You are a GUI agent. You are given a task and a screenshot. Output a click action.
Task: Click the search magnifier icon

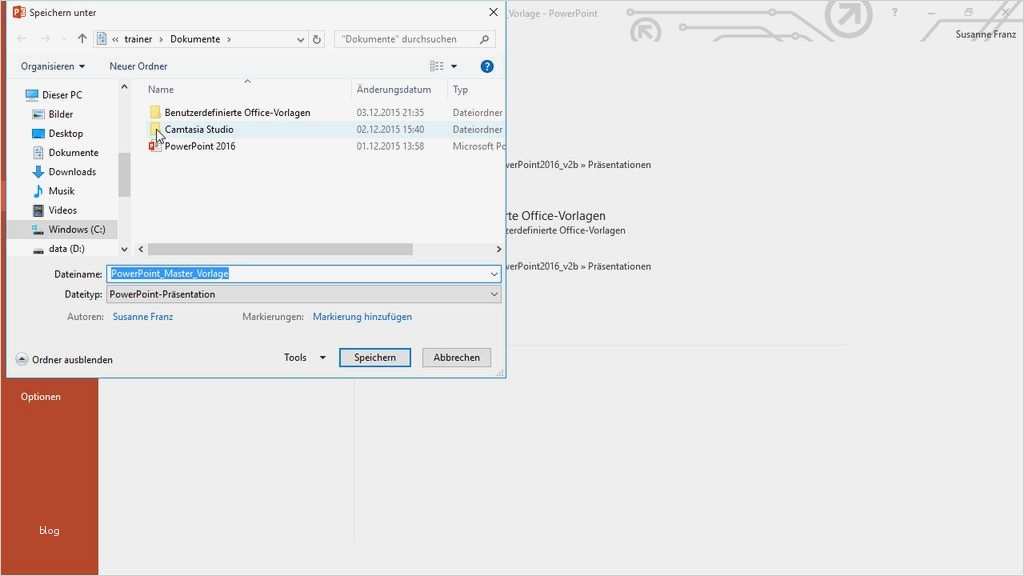pos(484,39)
